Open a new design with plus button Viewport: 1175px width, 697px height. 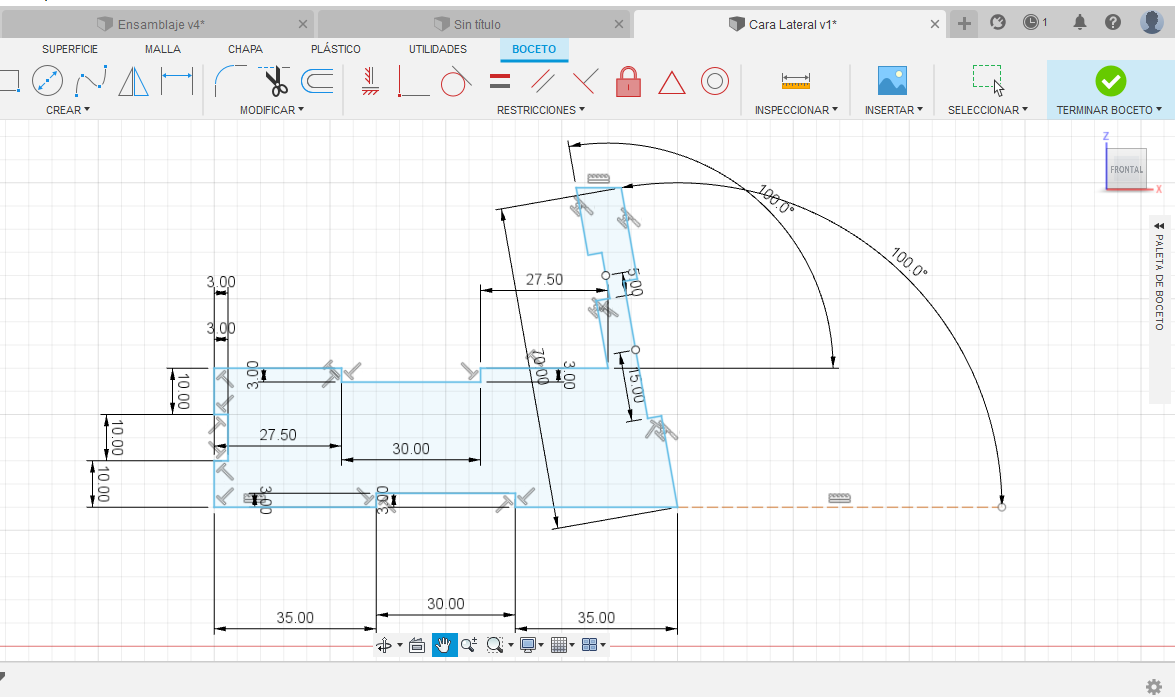(x=964, y=24)
